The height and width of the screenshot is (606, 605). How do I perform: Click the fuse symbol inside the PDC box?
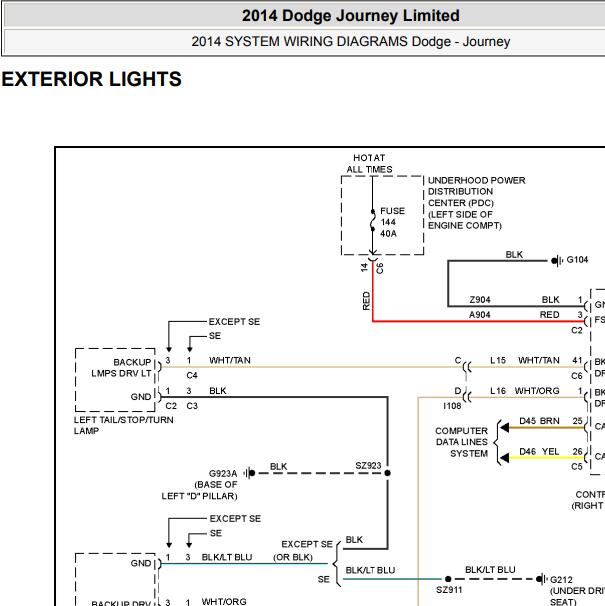[x=373, y=221]
